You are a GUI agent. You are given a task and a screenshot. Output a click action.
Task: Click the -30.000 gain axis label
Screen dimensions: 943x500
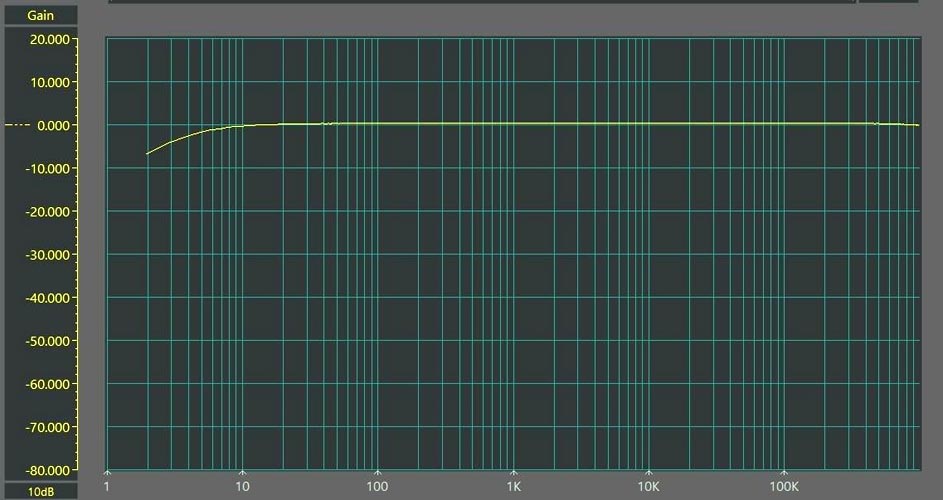pos(48,255)
